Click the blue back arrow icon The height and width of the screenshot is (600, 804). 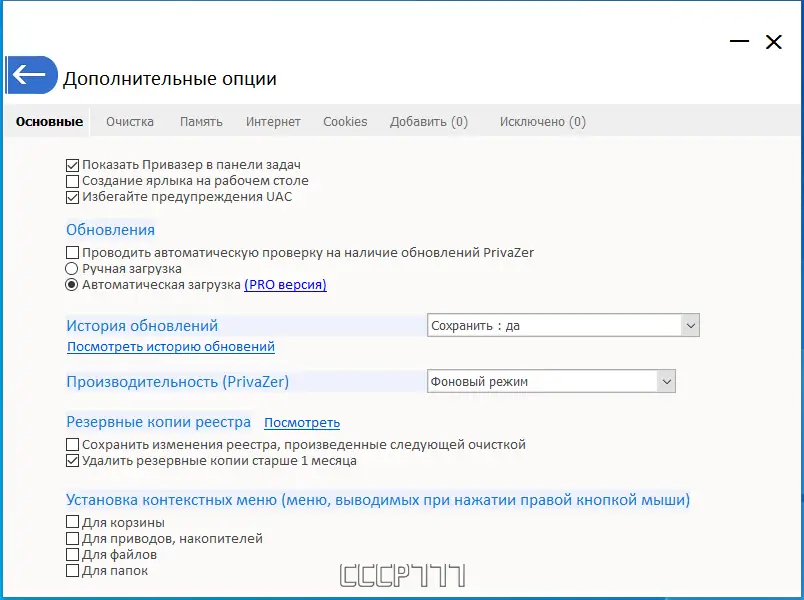pyautogui.click(x=31, y=74)
